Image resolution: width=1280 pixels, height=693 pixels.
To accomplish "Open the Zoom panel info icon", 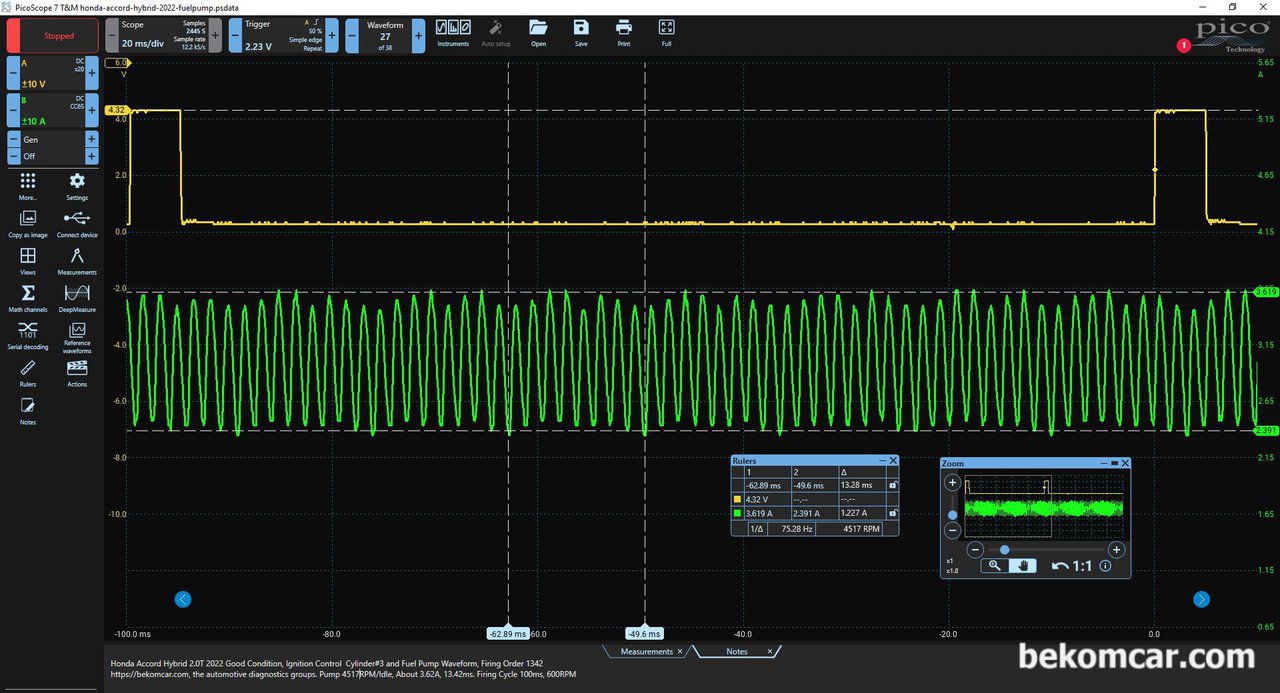I will coord(1105,566).
